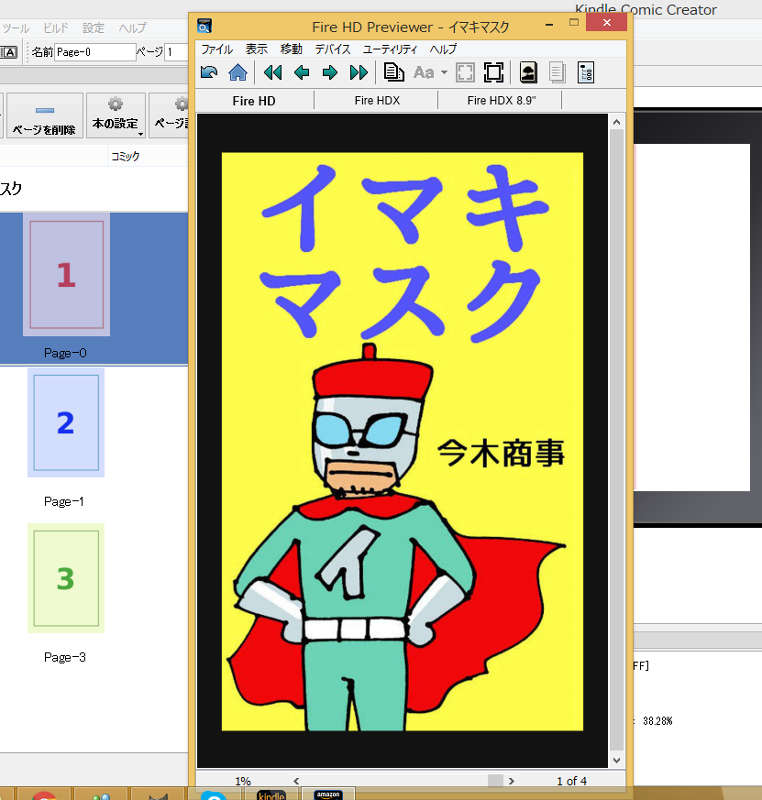Click the portrait image icon in toolbar
The width and height of the screenshot is (762, 800).
(x=528, y=72)
